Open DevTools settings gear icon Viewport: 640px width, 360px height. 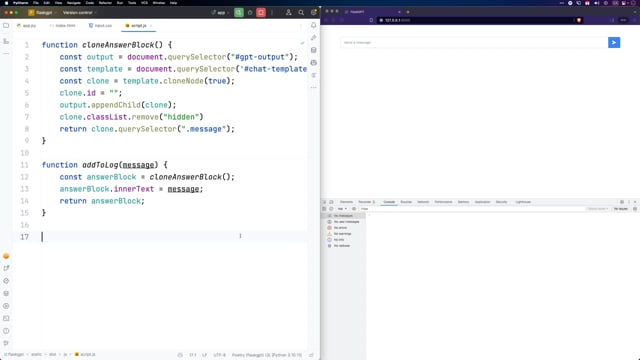622,202
